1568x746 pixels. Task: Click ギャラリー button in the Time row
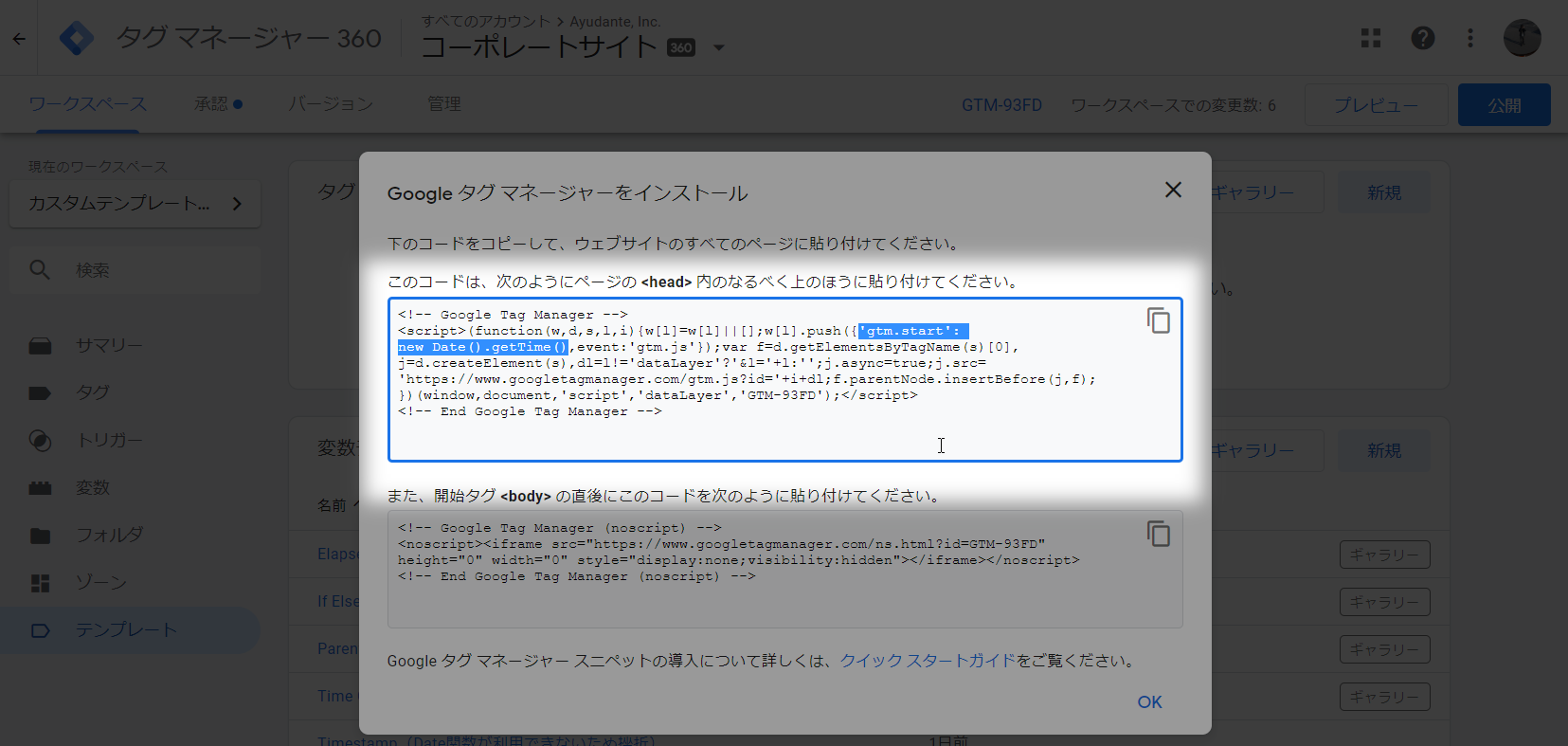(1384, 697)
